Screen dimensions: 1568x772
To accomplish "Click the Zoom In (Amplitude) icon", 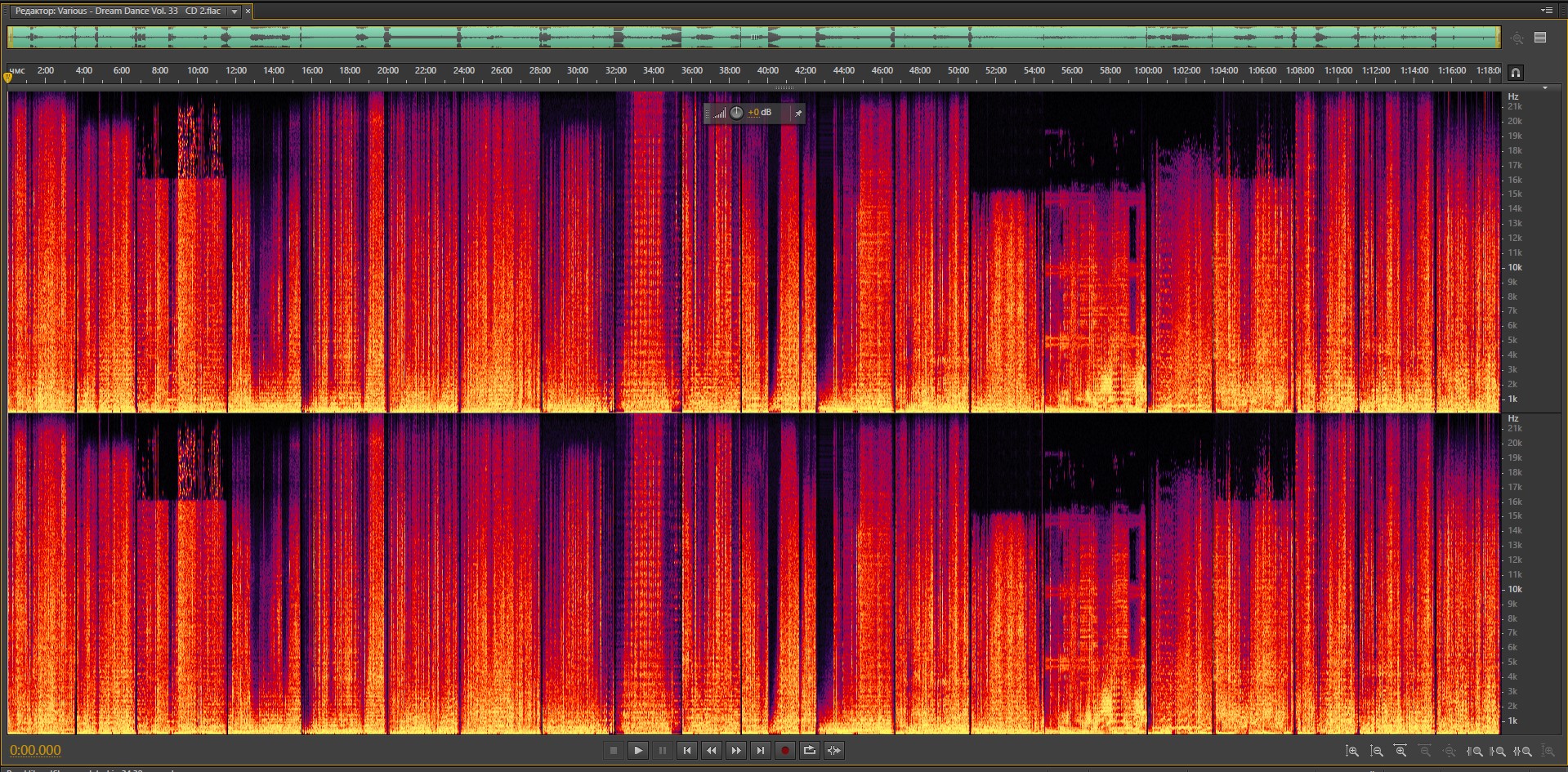I will [1352, 751].
